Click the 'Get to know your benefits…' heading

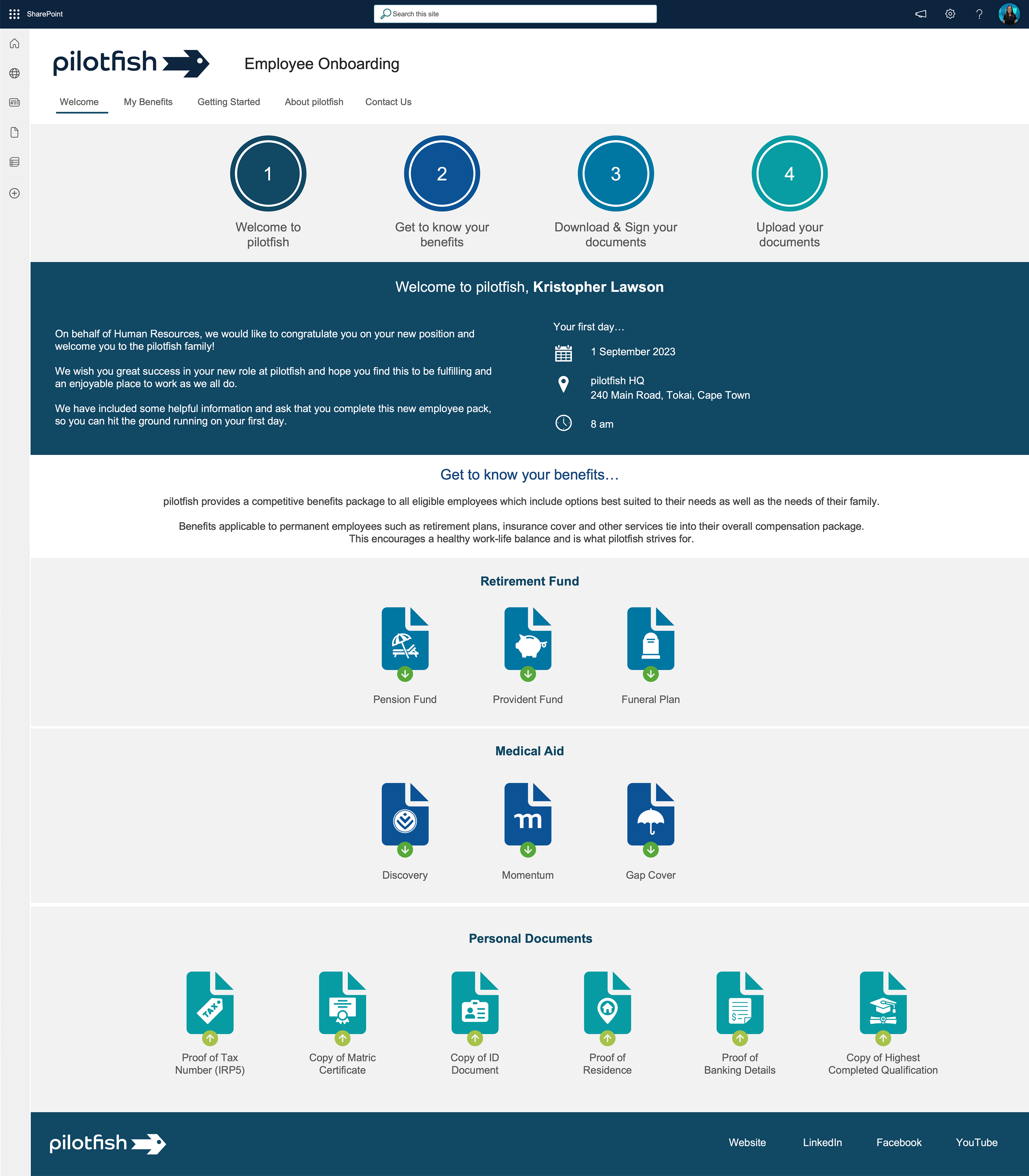point(530,475)
